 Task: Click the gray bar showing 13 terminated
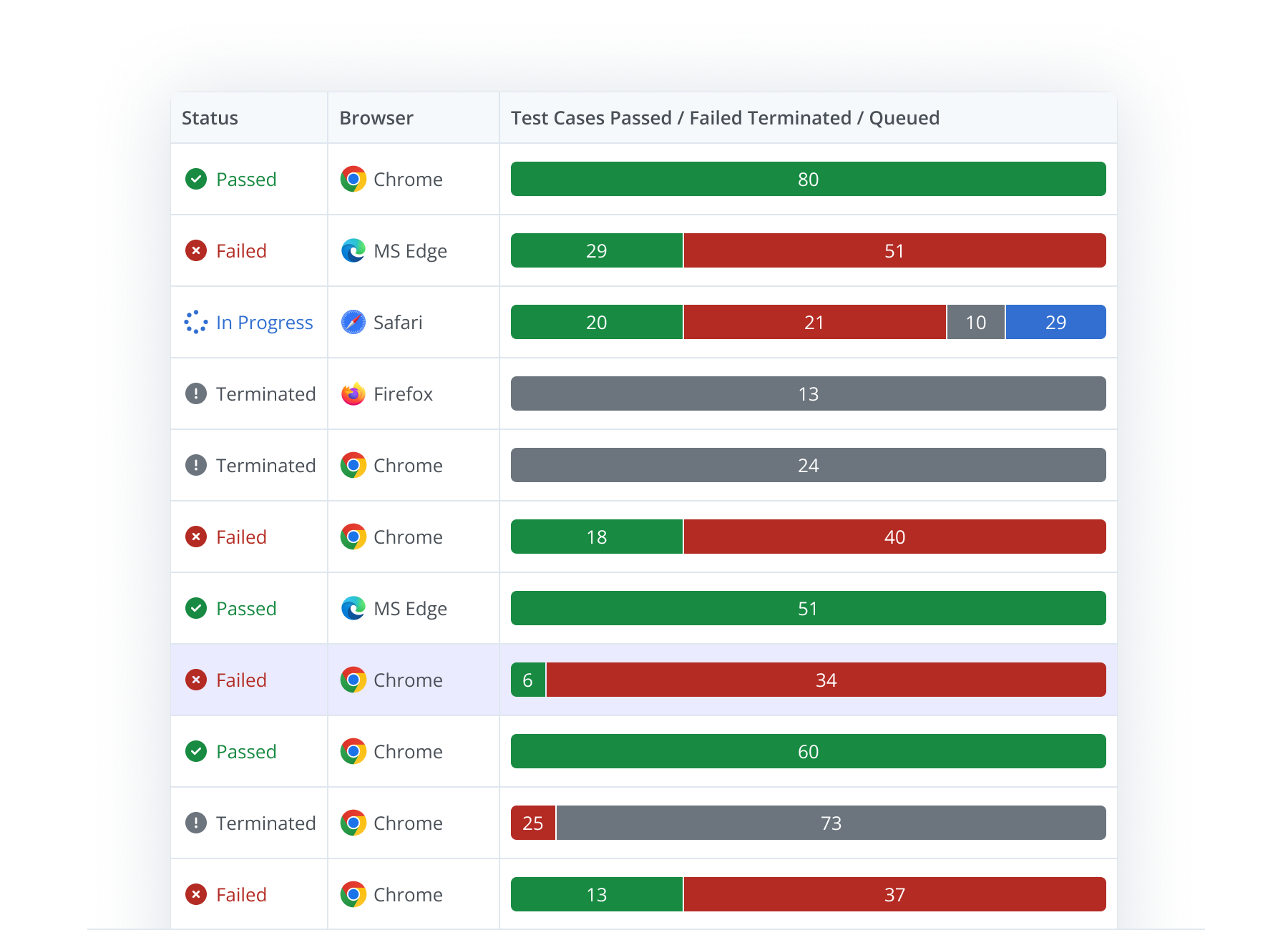coord(808,393)
